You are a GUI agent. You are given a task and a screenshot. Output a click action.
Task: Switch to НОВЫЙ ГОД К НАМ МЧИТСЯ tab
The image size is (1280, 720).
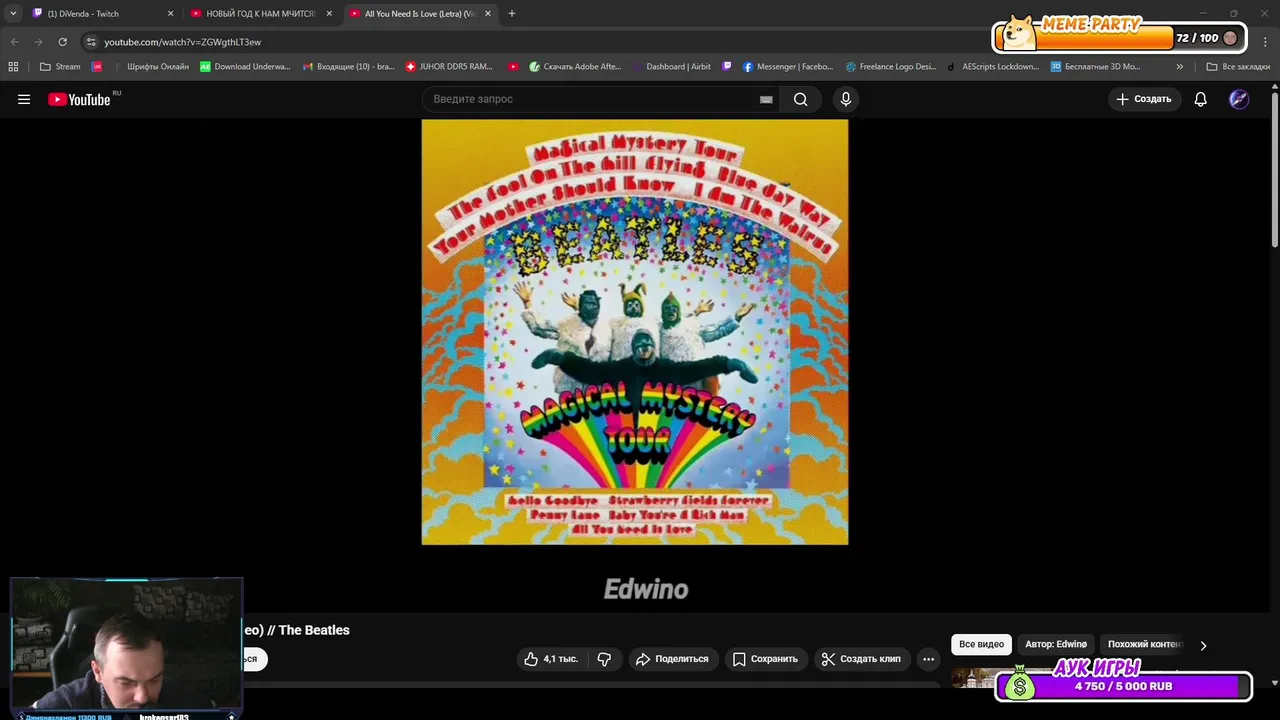260,14
